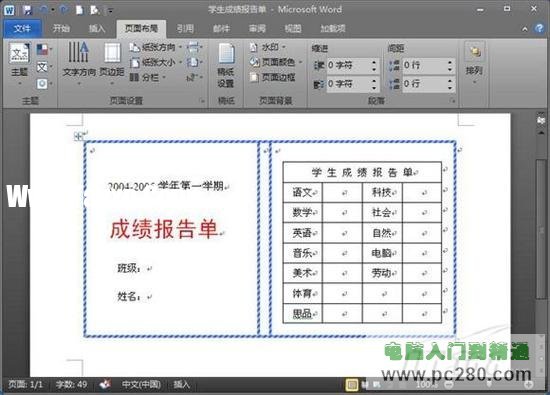The height and width of the screenshot is (395, 550).
Task: Open the 水印 watermark dropdown
Action: point(268,47)
